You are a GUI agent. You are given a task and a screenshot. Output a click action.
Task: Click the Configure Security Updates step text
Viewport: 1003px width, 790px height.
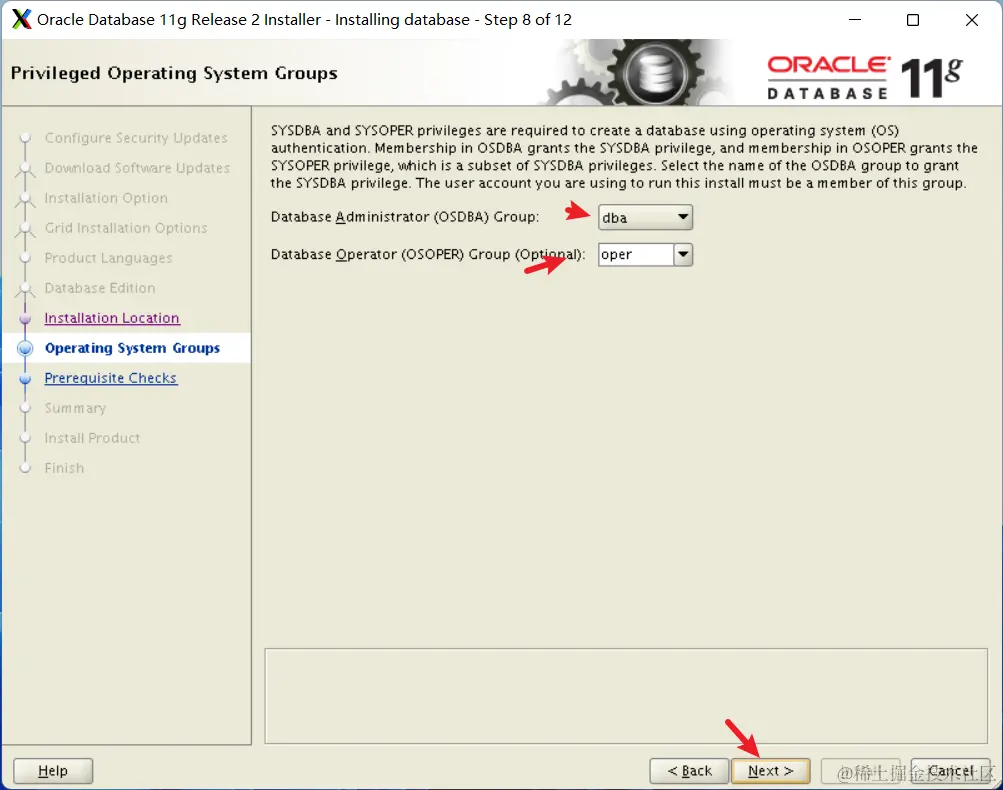point(136,138)
